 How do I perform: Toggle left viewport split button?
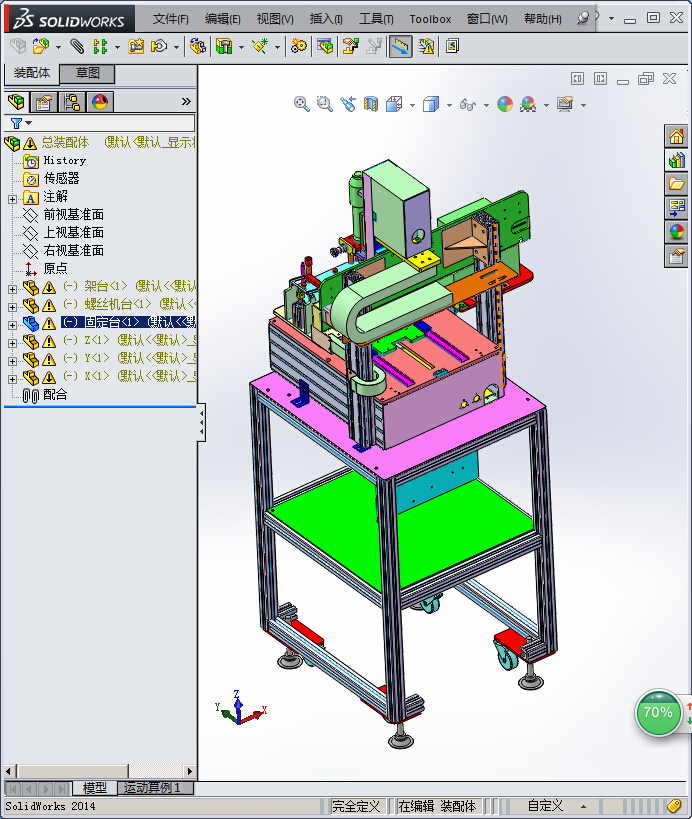click(x=577, y=79)
